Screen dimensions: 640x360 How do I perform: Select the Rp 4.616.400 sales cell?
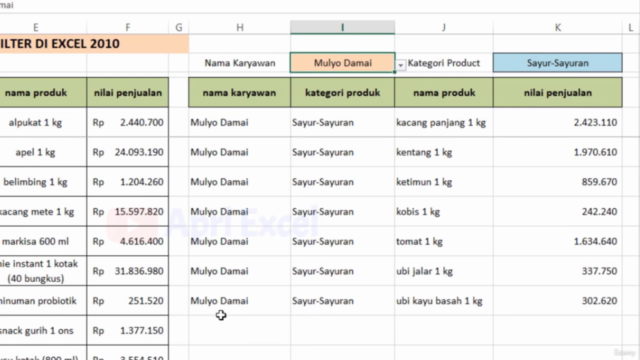(x=128, y=242)
